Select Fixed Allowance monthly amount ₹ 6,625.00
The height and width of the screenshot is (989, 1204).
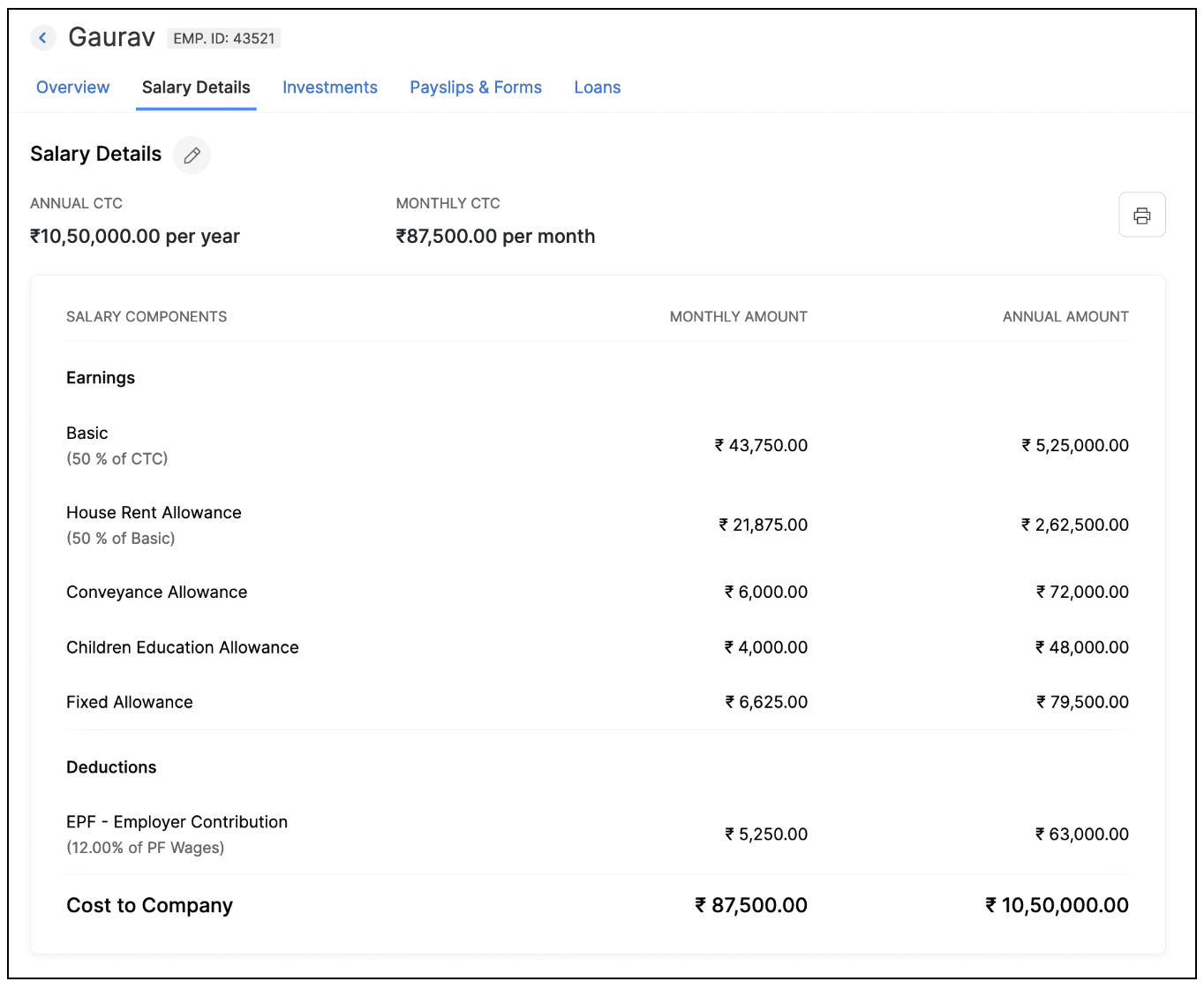click(x=766, y=703)
